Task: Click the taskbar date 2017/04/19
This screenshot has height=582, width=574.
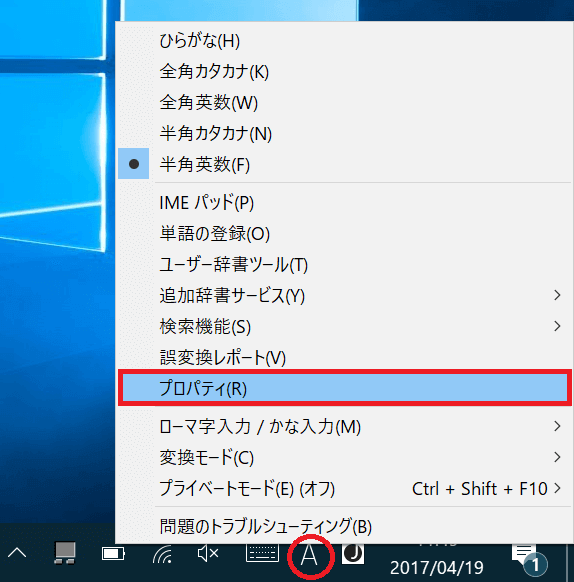Action: pyautogui.click(x=437, y=568)
